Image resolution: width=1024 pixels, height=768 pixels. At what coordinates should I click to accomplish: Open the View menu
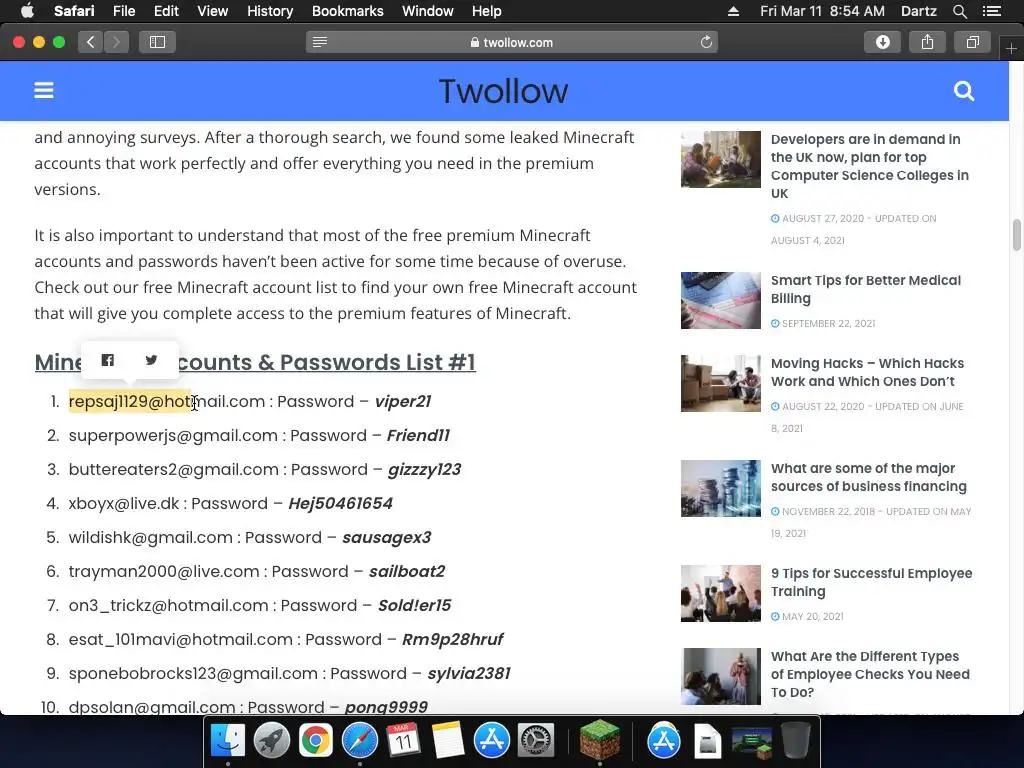pyautogui.click(x=213, y=11)
